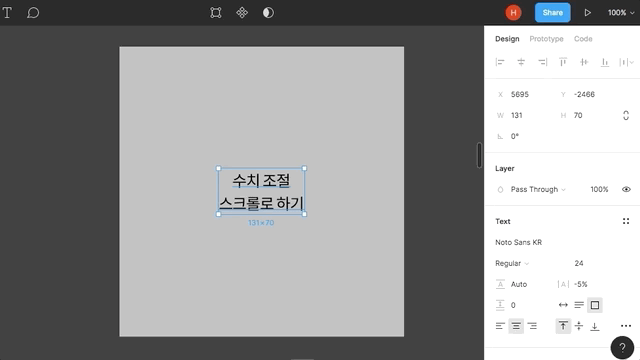Select Text Align Right
Screen dimensions: 640x360
(x=532, y=326)
